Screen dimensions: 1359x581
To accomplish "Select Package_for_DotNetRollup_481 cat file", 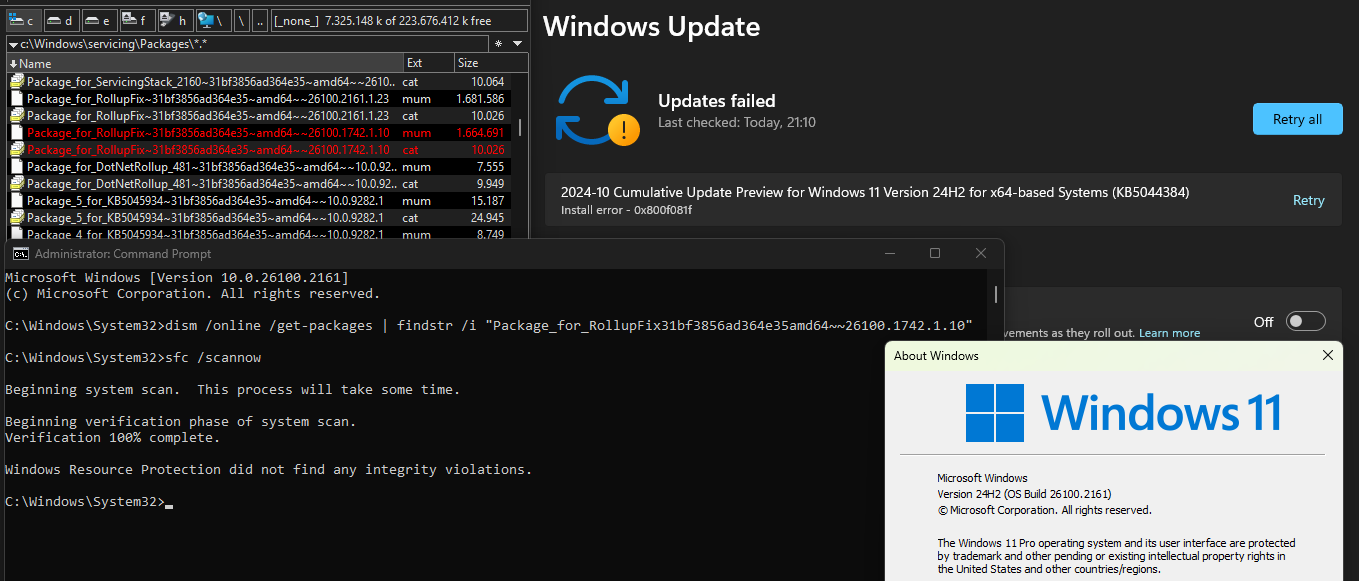I will (258, 183).
